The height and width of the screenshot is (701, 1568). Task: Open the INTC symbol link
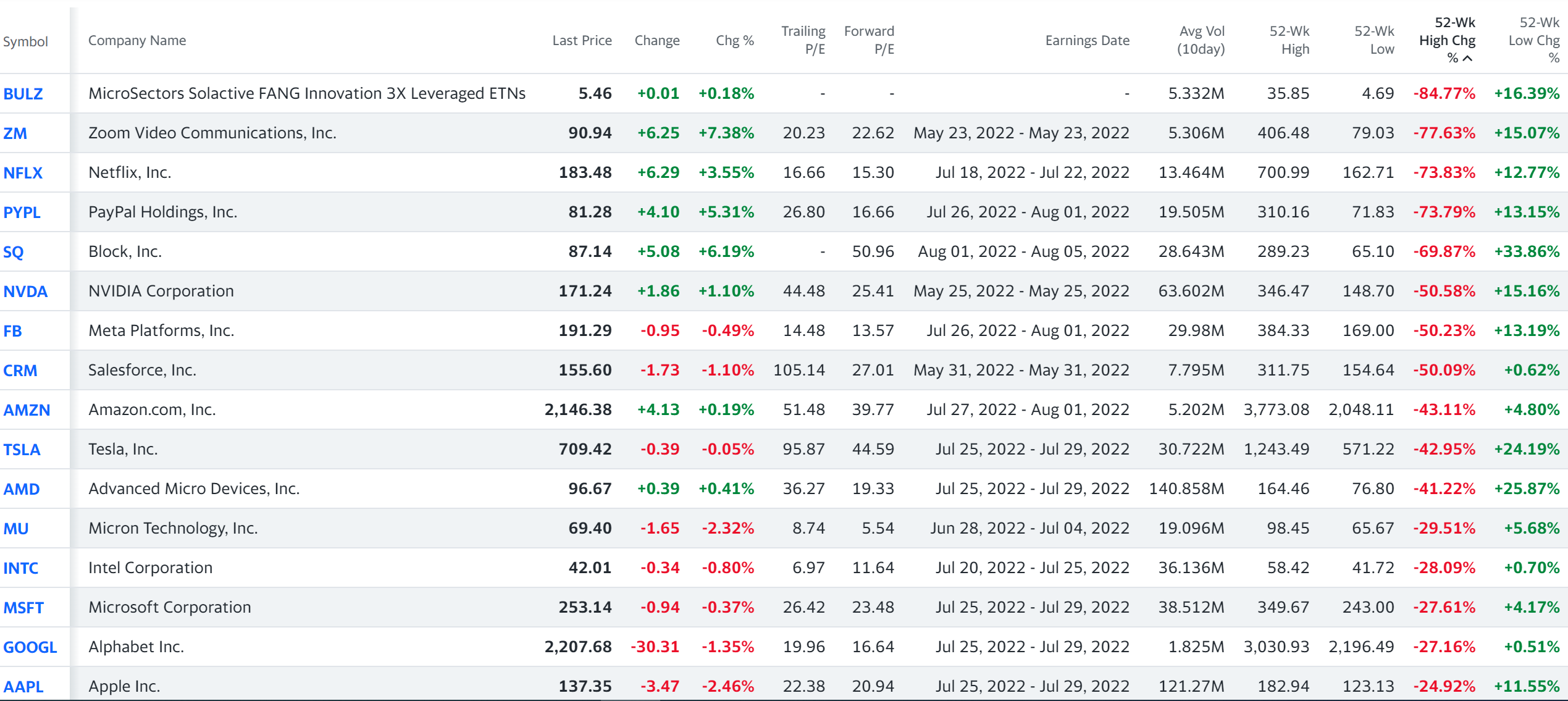click(x=20, y=568)
